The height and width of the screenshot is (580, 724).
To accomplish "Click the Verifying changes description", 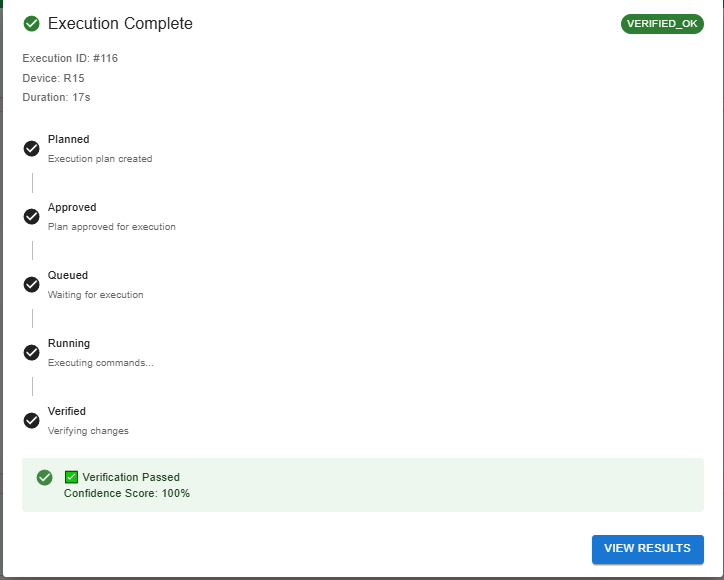I will [88, 431].
